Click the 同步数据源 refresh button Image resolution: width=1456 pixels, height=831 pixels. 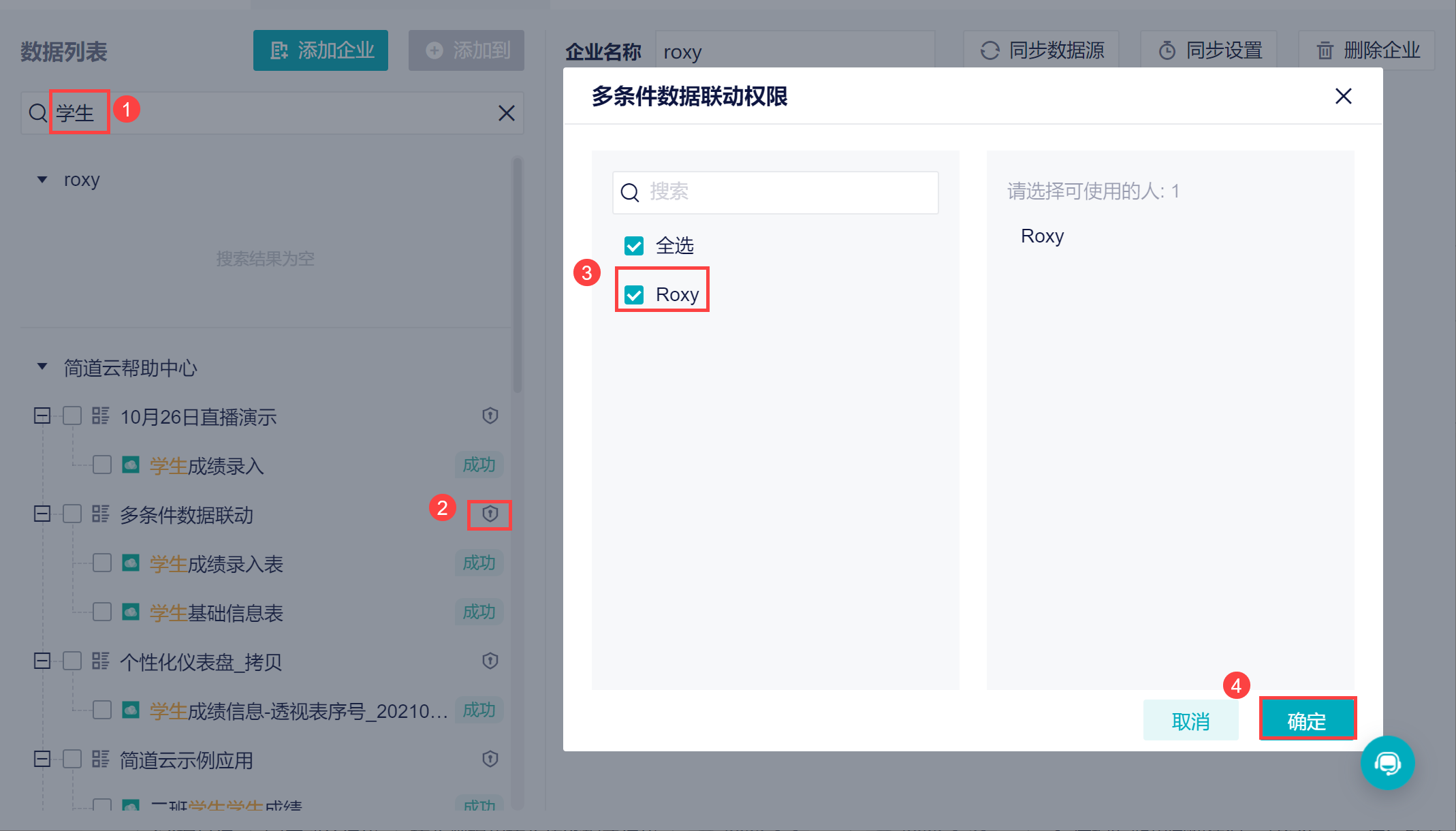[1041, 50]
